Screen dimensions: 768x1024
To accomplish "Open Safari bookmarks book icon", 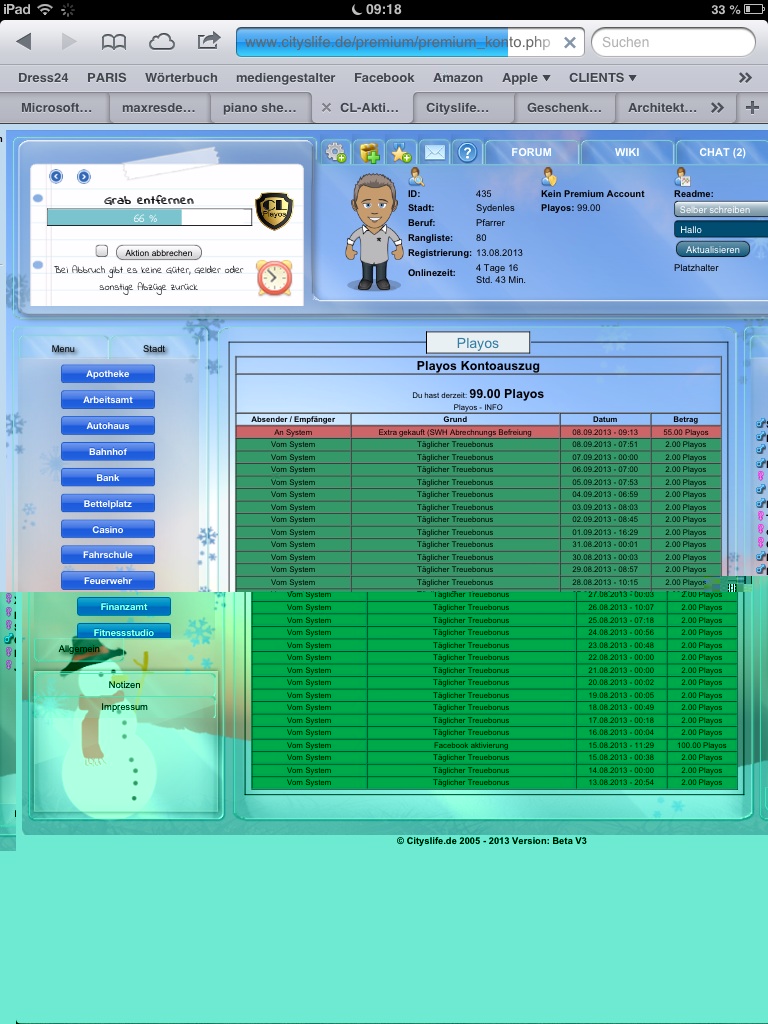I will 114,42.
